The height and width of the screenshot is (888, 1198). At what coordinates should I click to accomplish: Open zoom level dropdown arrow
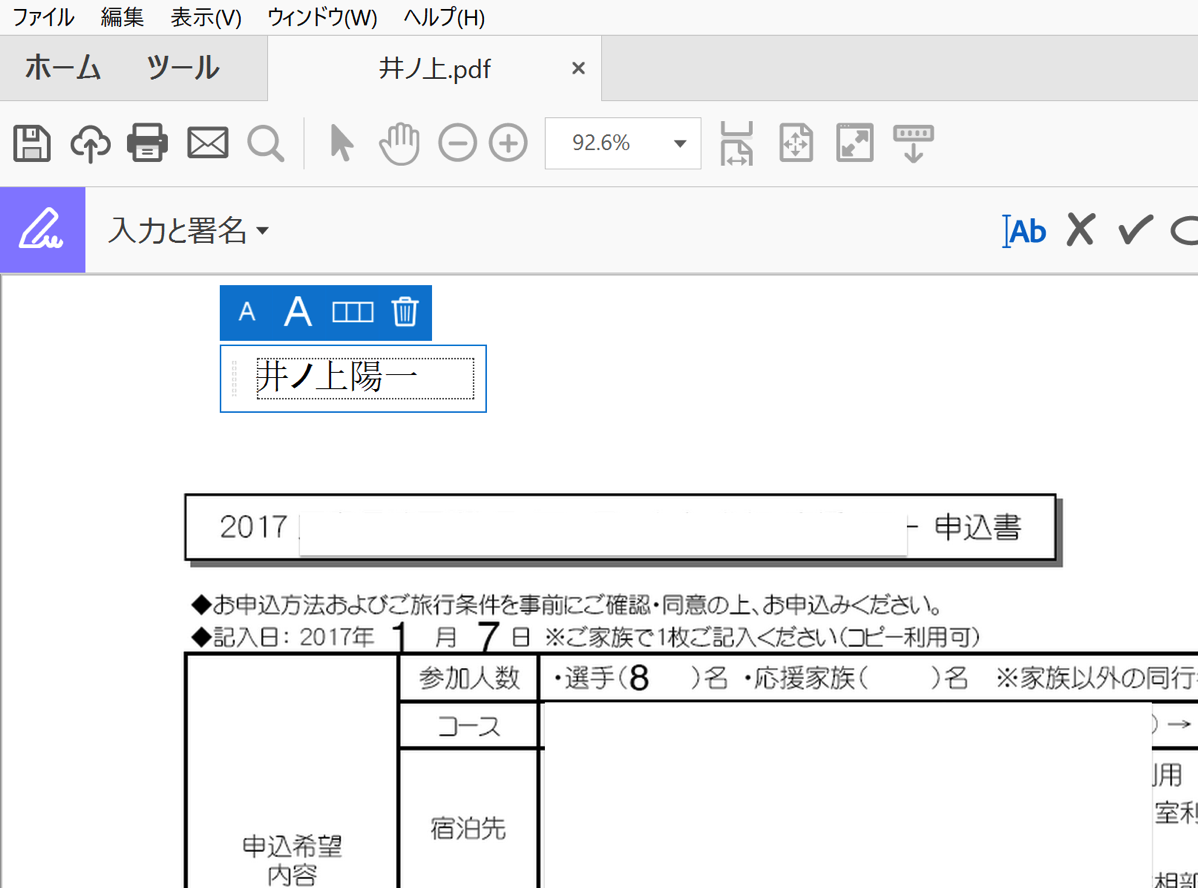click(x=679, y=143)
